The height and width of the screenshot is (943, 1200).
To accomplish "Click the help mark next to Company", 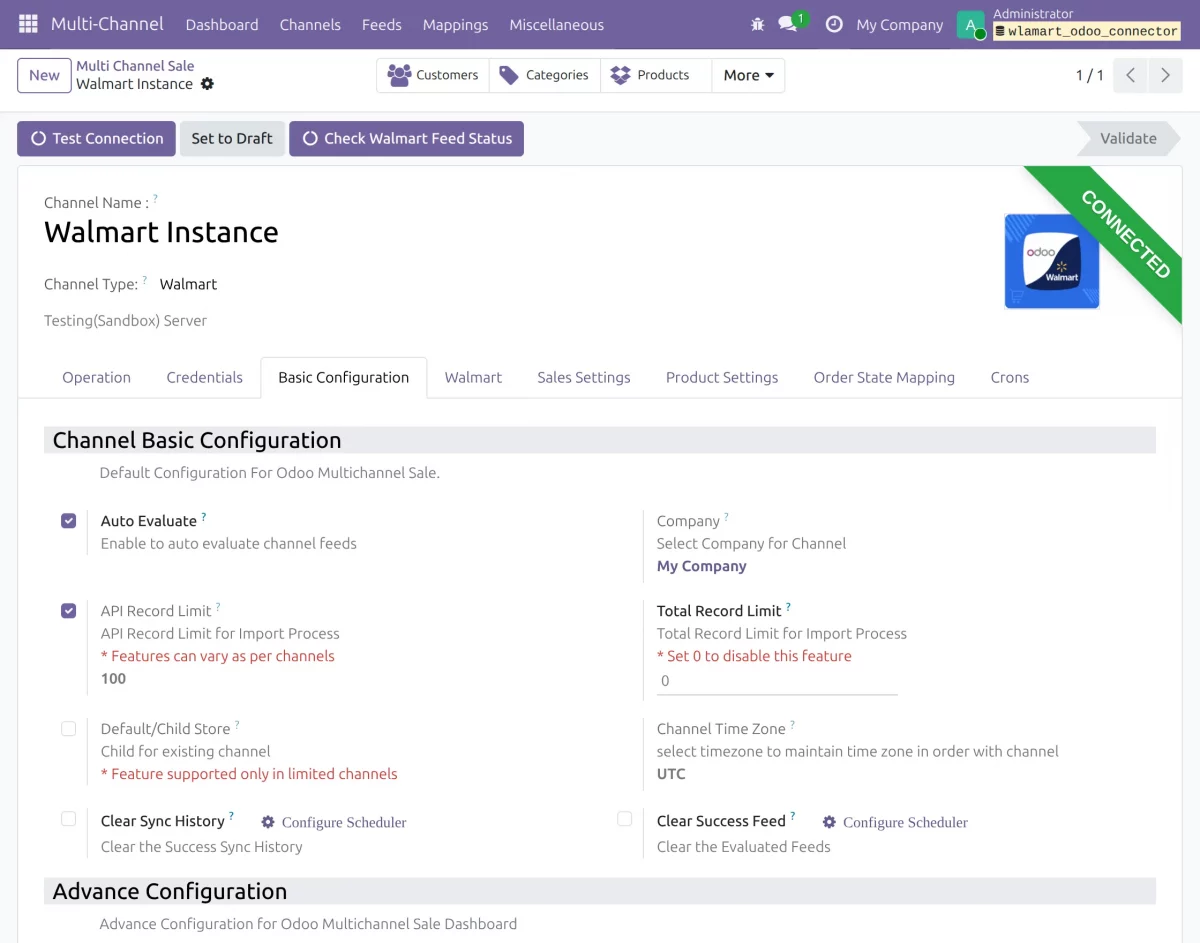I will pyautogui.click(x=726, y=516).
